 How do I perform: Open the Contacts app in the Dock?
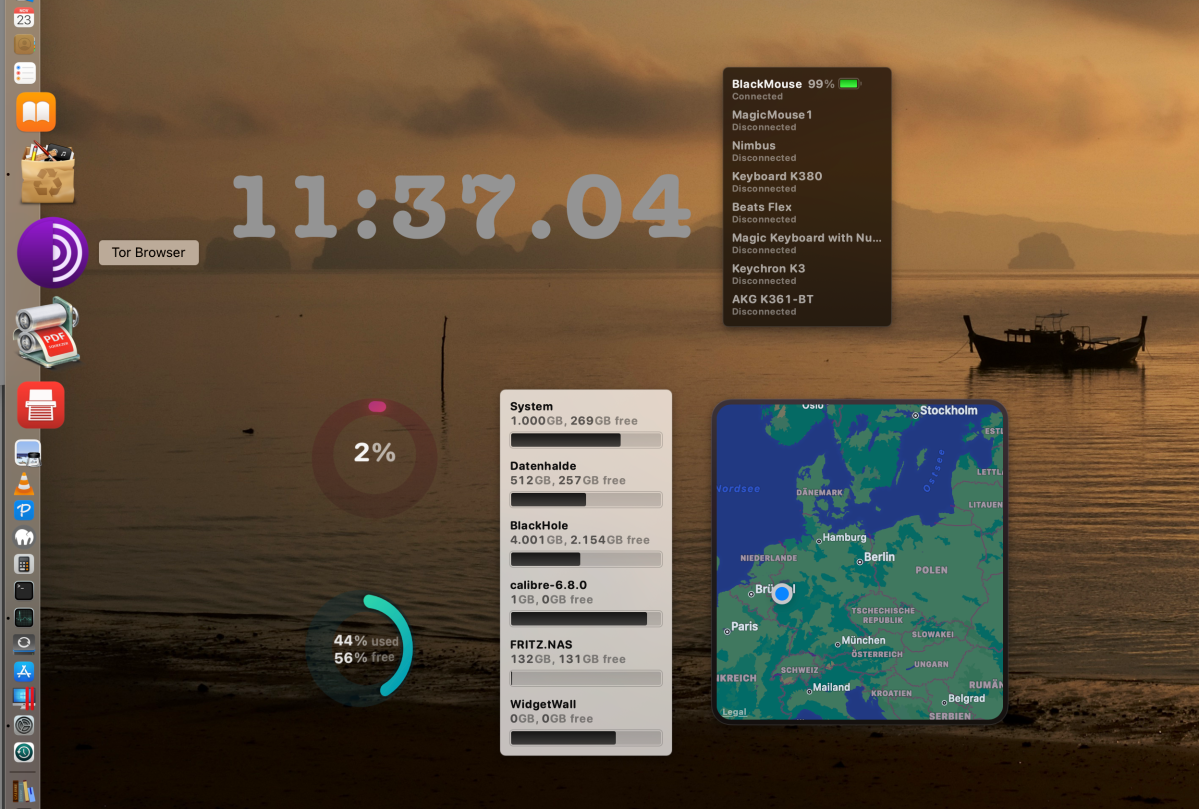pyautogui.click(x=24, y=44)
